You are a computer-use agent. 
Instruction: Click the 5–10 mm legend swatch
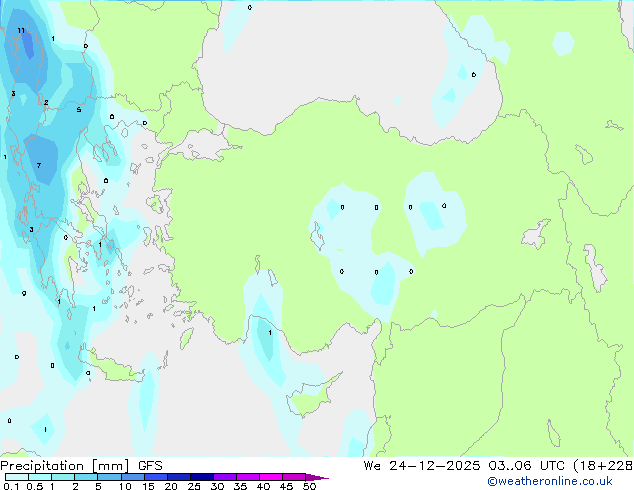pyautogui.click(x=109, y=477)
